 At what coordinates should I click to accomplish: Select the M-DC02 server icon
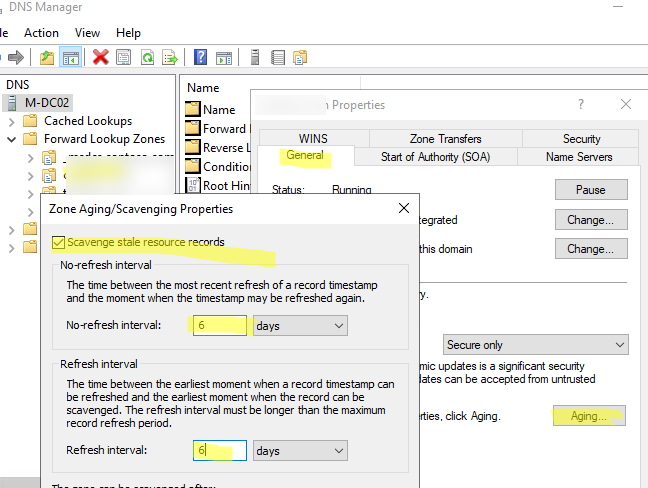click(x=12, y=102)
